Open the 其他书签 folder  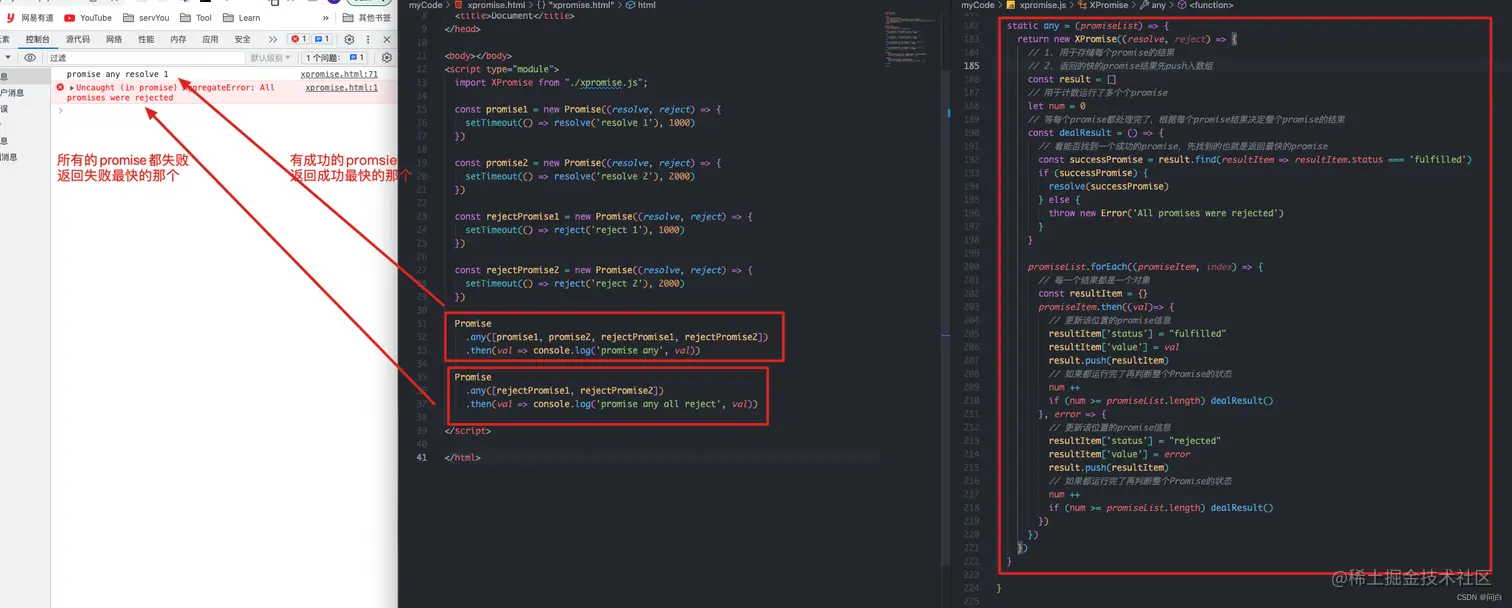tap(367, 18)
